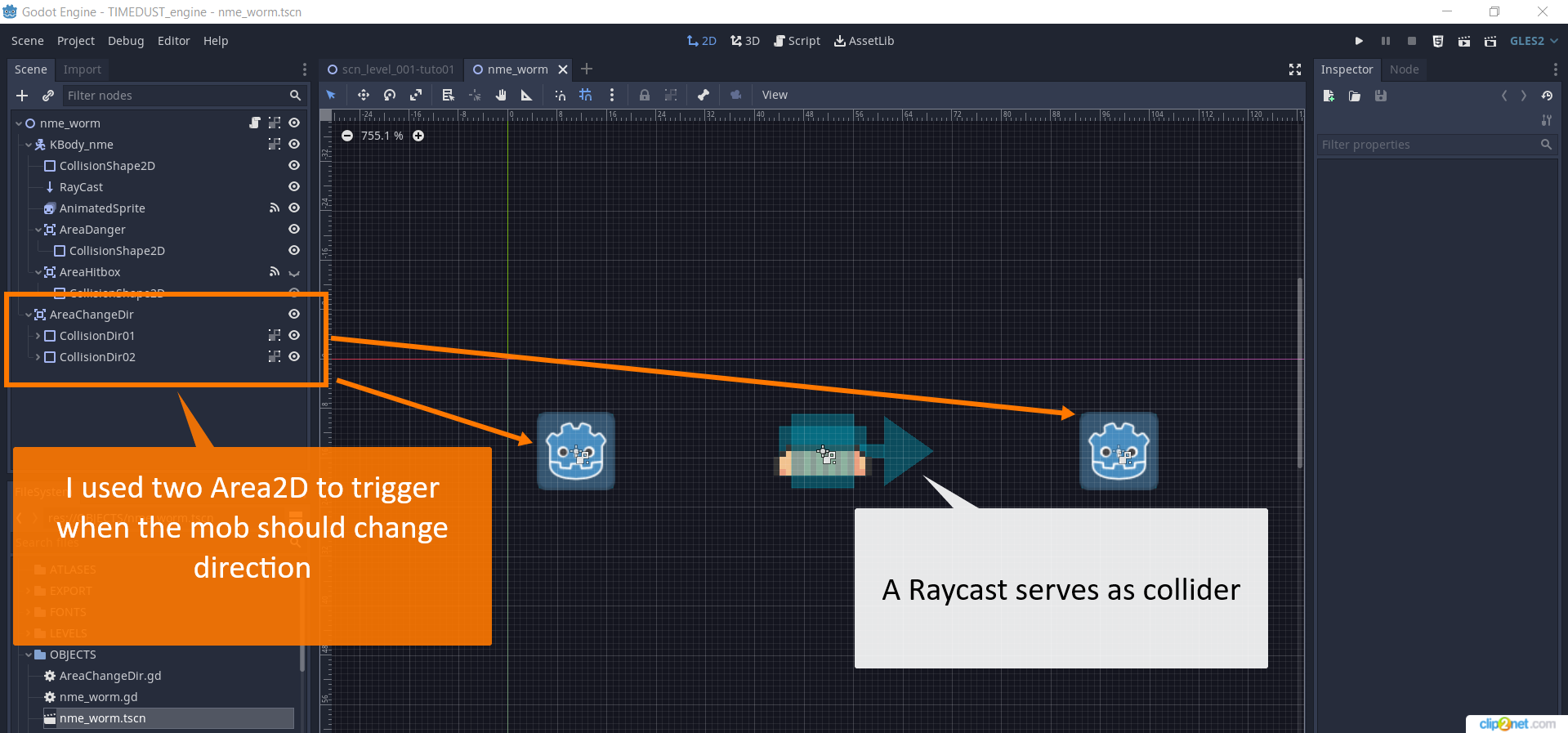Activate the Scale Mode tool
The height and width of the screenshot is (733, 1568).
point(416,95)
